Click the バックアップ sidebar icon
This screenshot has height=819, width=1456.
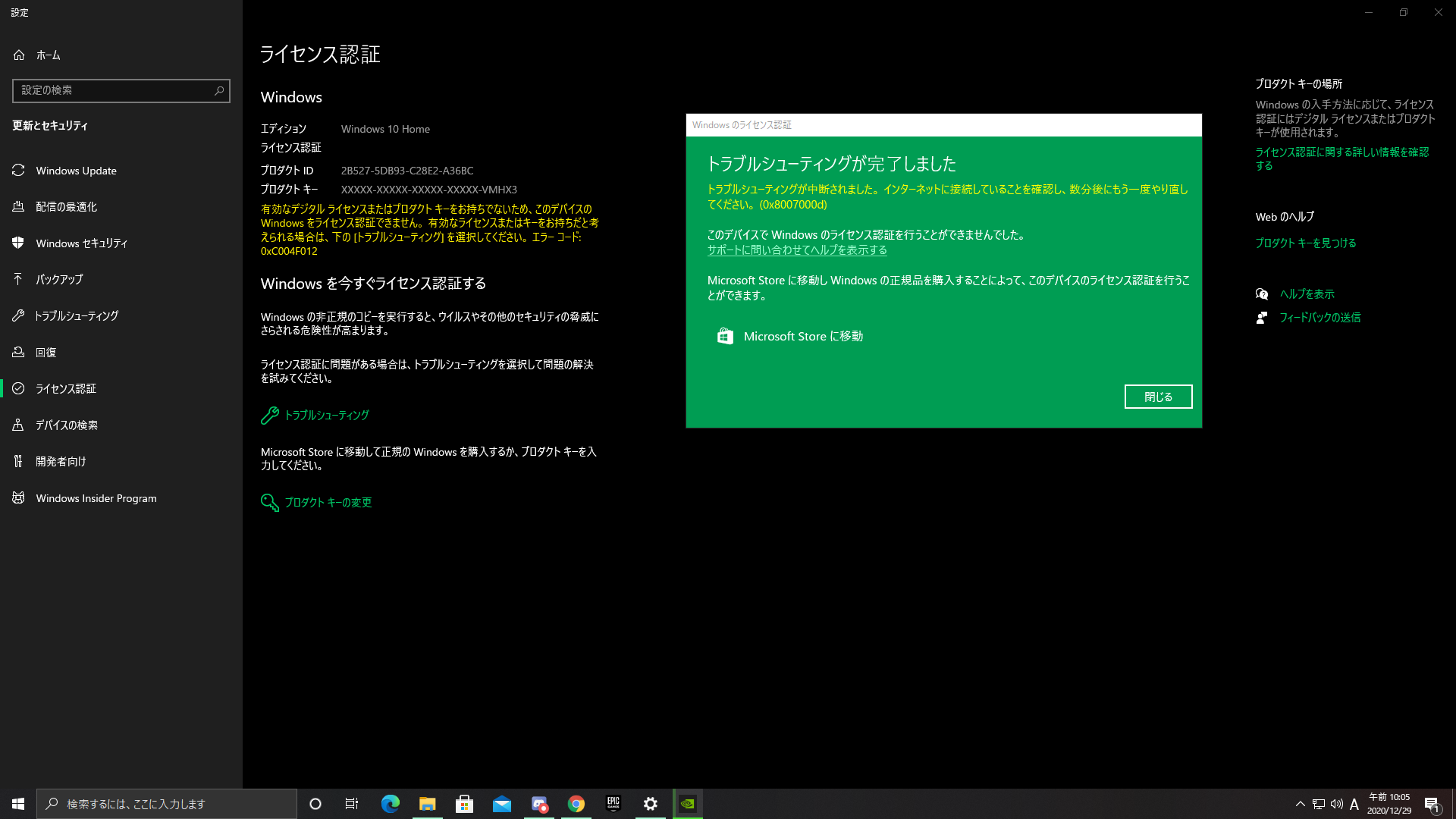(x=20, y=279)
